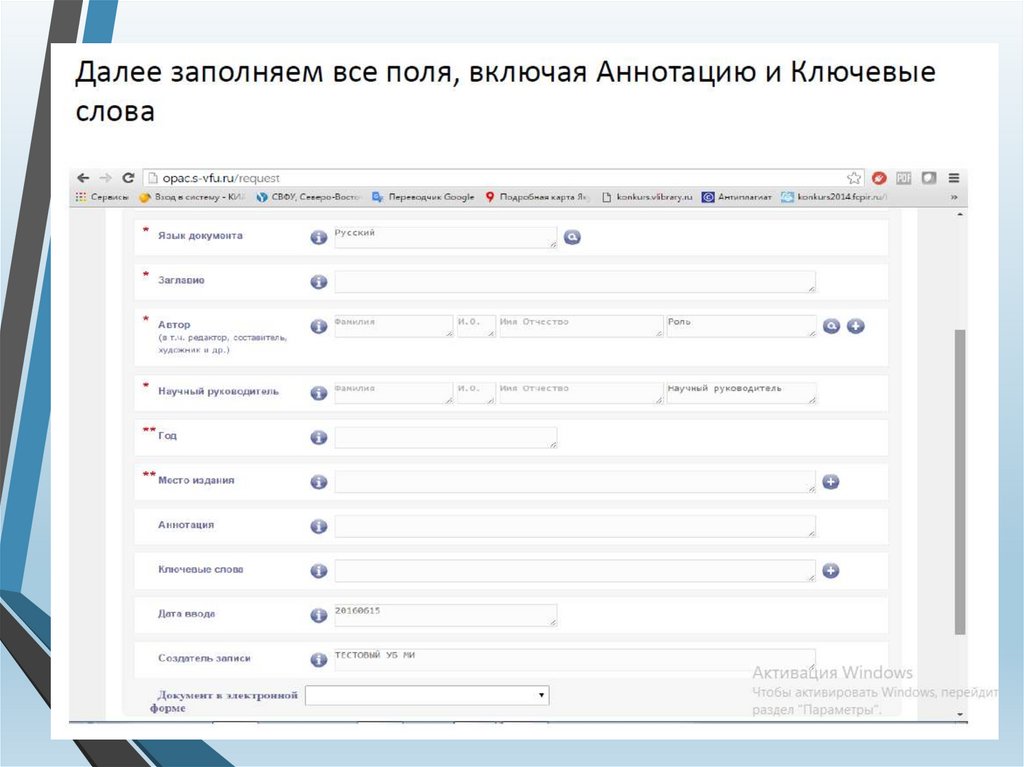Click the info icon beside Год
1024x767 pixels.
pyautogui.click(x=319, y=437)
